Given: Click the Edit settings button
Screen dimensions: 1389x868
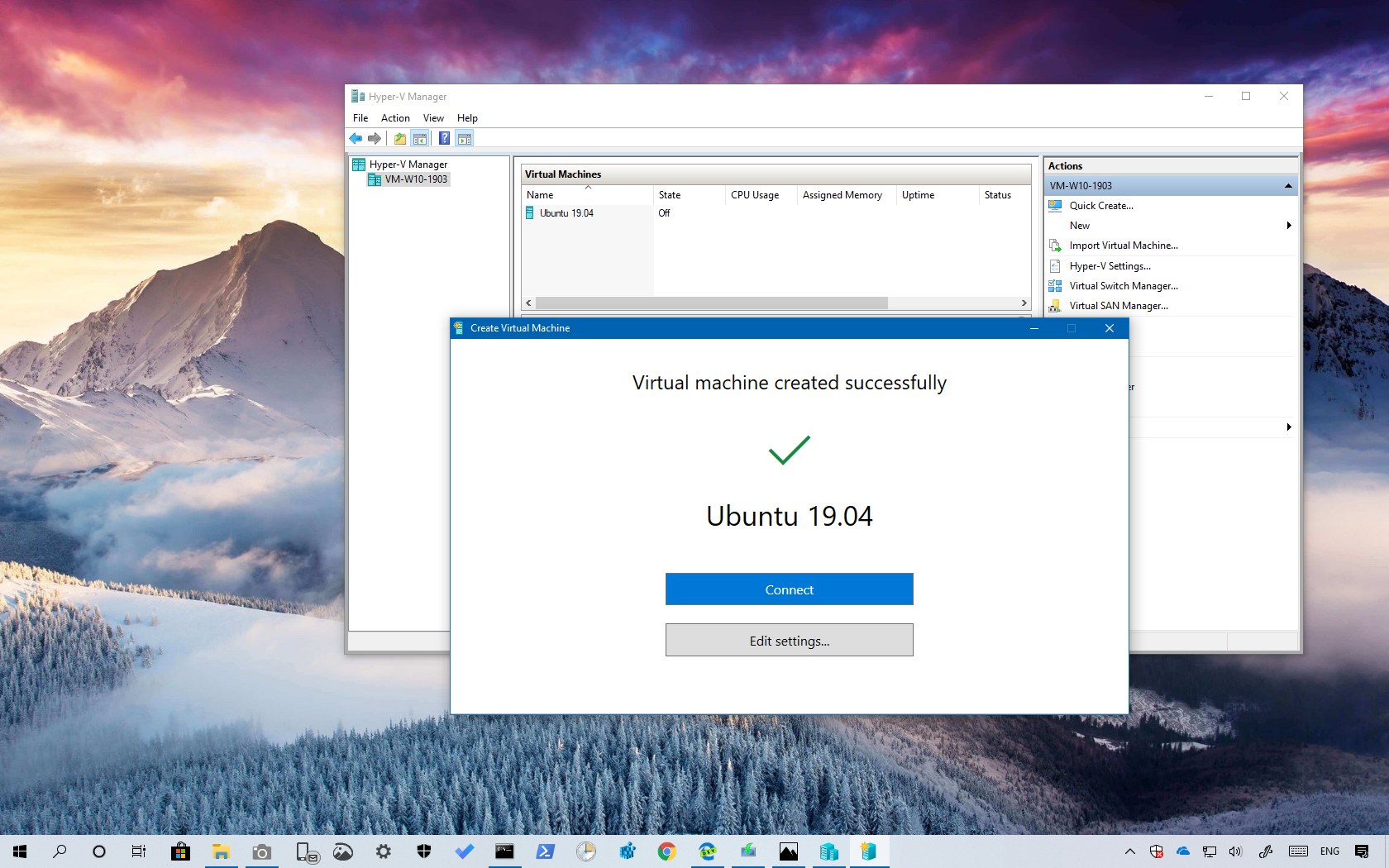Looking at the screenshot, I should (x=788, y=640).
